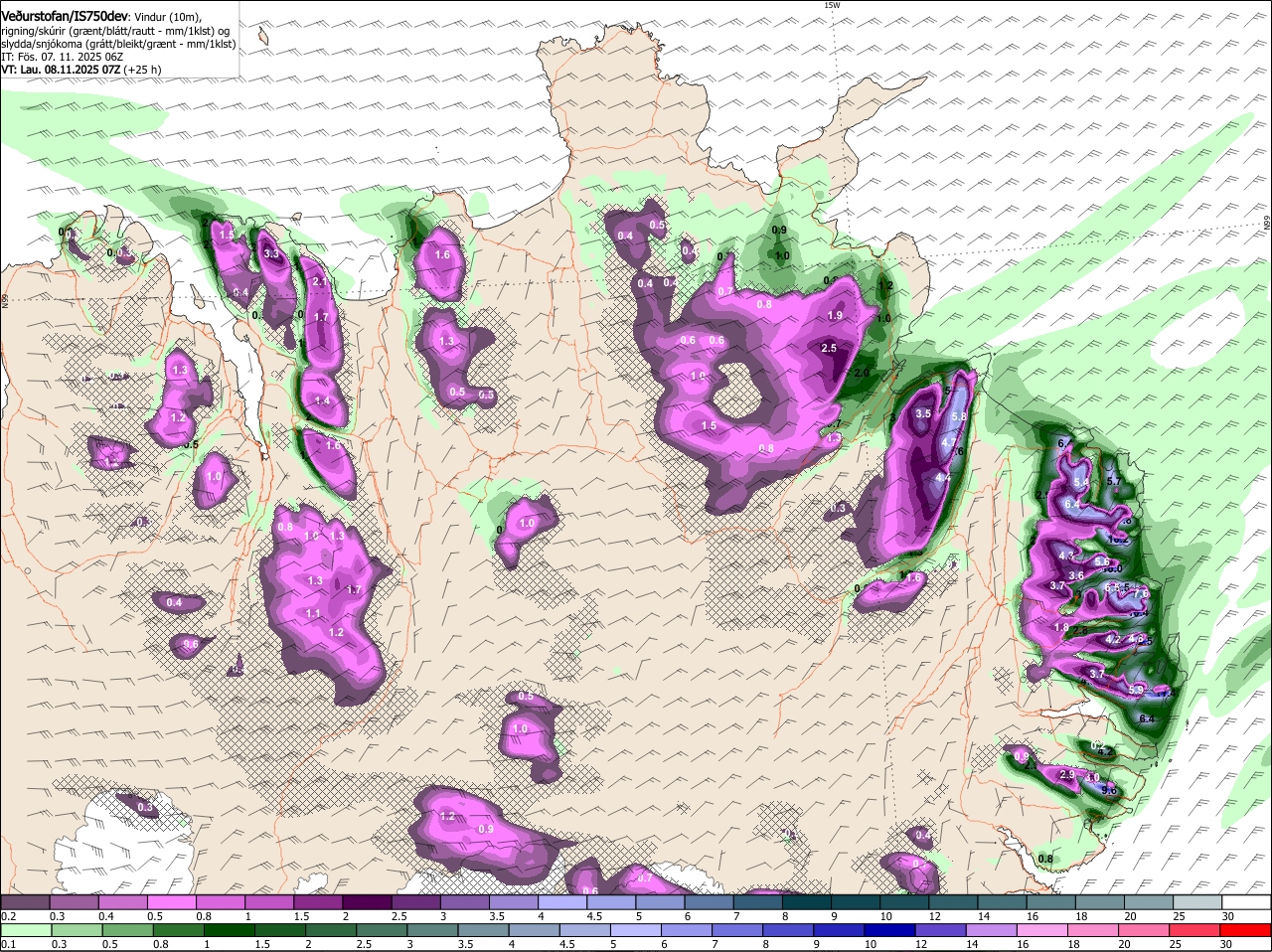Click the 2.1 precipitation value on map

pos(319,282)
